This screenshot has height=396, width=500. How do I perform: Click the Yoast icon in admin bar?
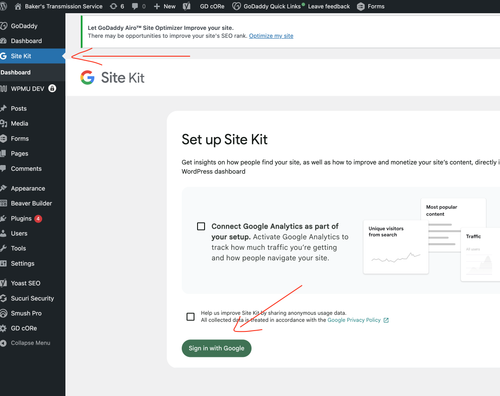(x=187, y=6)
